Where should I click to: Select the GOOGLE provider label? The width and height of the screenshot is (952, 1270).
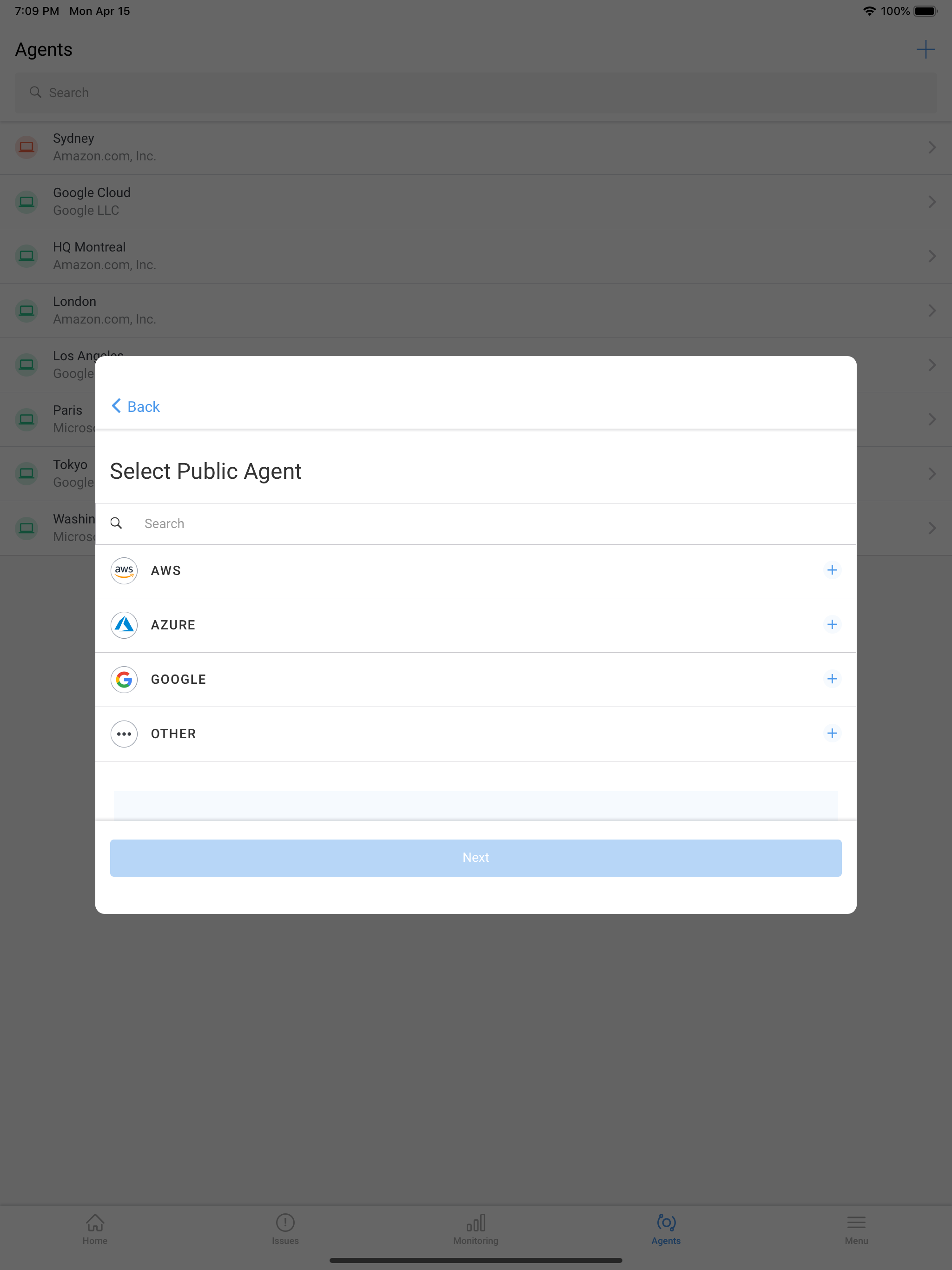(178, 680)
